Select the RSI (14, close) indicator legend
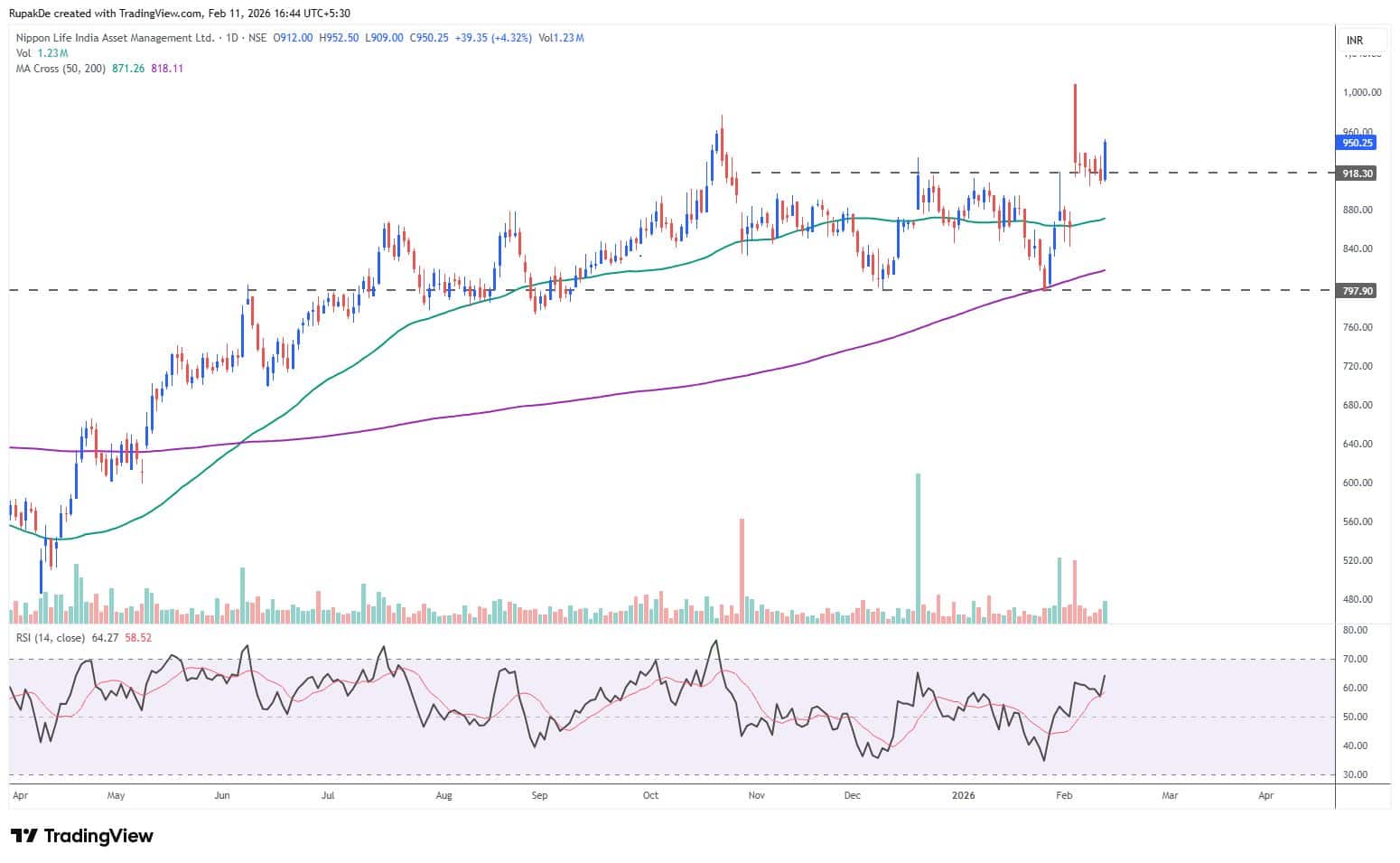Image resolution: width=1400 pixels, height=863 pixels. pos(51,638)
